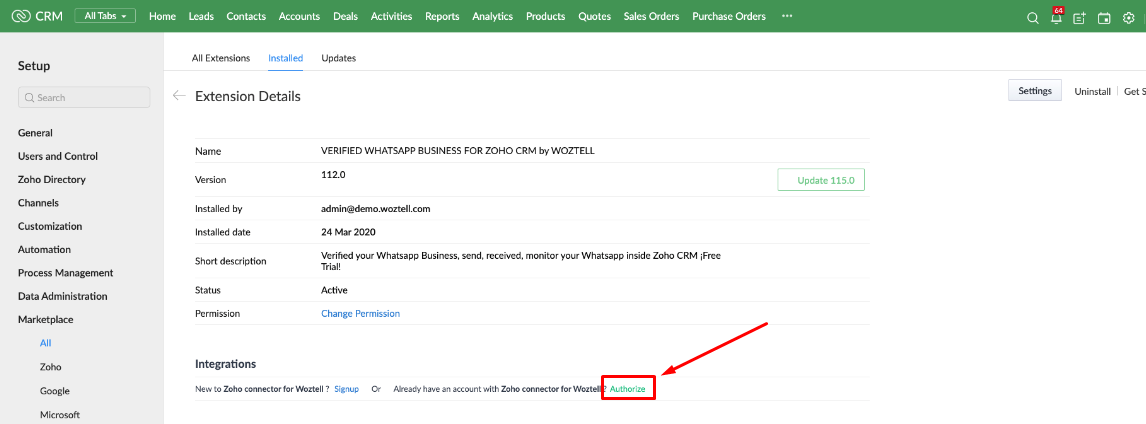Expand General in Setup sidebar
The image size is (1146, 424).
click(x=35, y=133)
